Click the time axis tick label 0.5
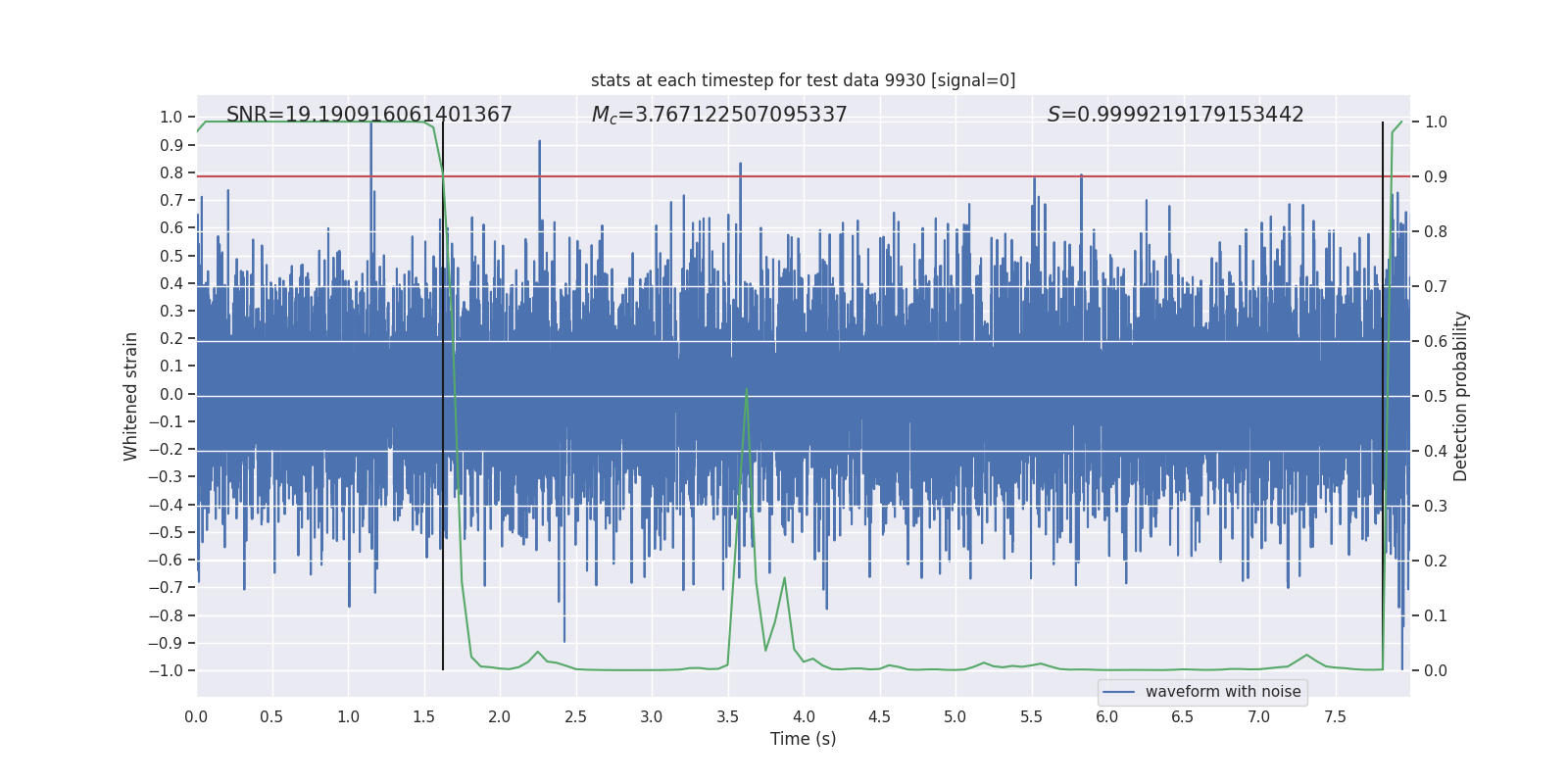The height and width of the screenshot is (784, 1568). pyautogui.click(x=271, y=716)
